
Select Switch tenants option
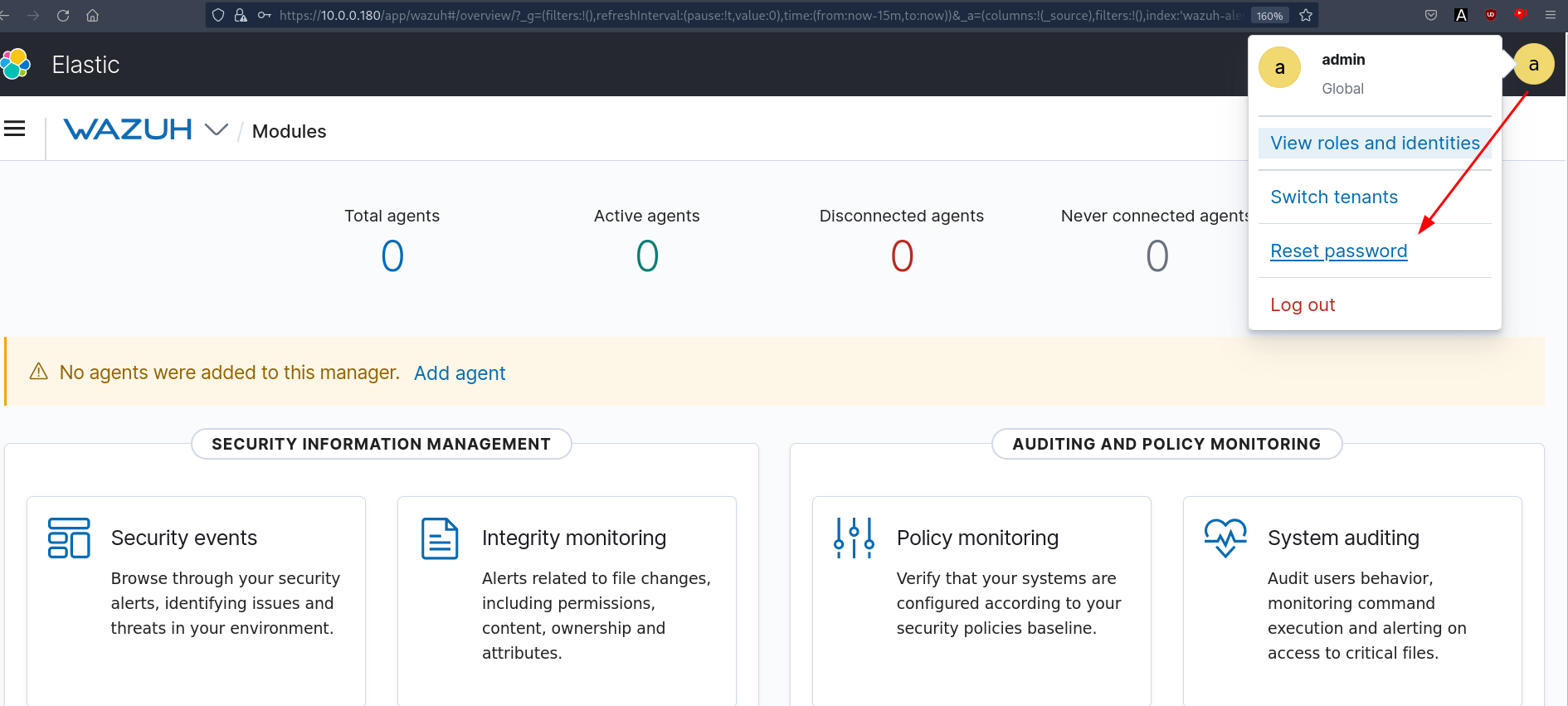click(1333, 197)
